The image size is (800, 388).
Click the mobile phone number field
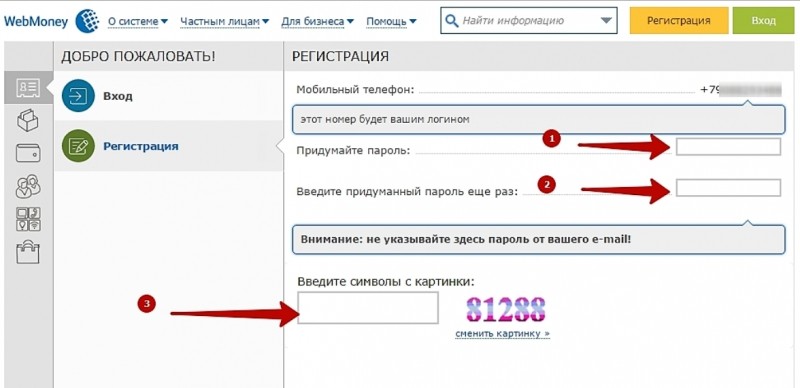click(740, 90)
